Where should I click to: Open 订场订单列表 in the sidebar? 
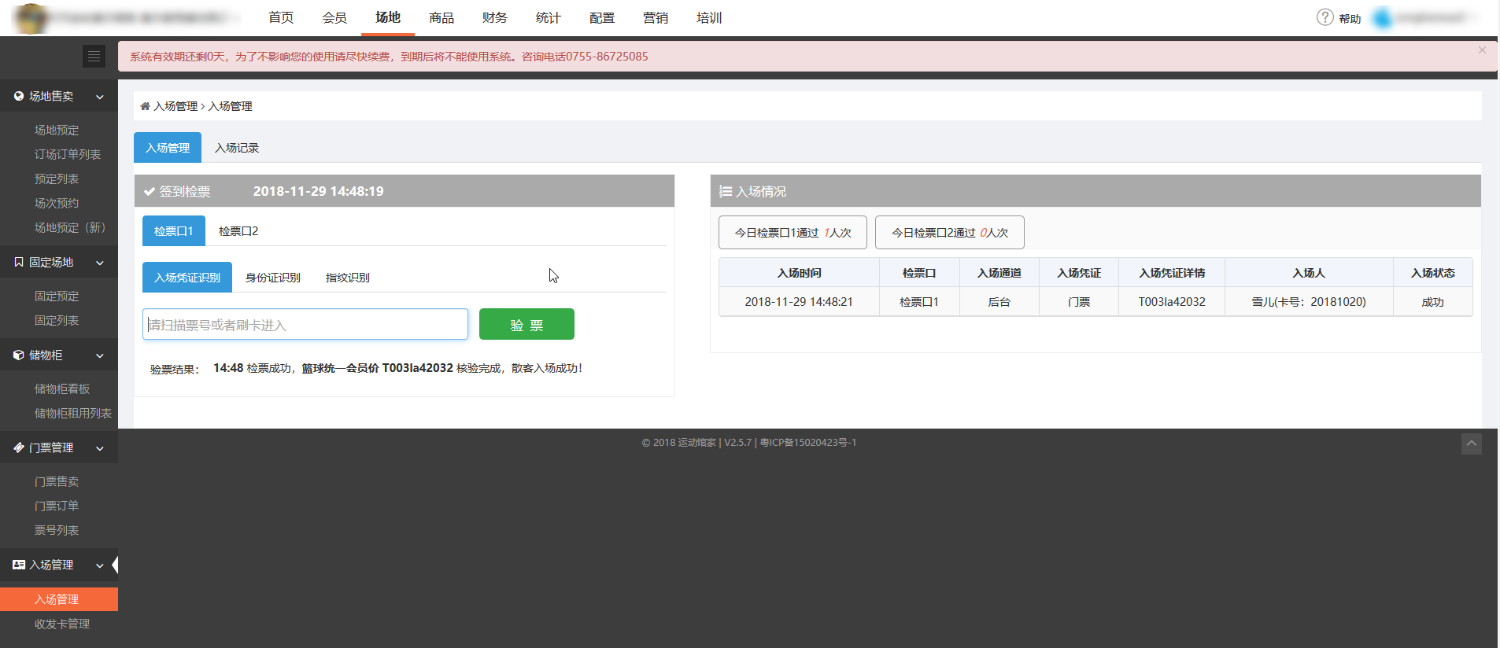click(68, 155)
